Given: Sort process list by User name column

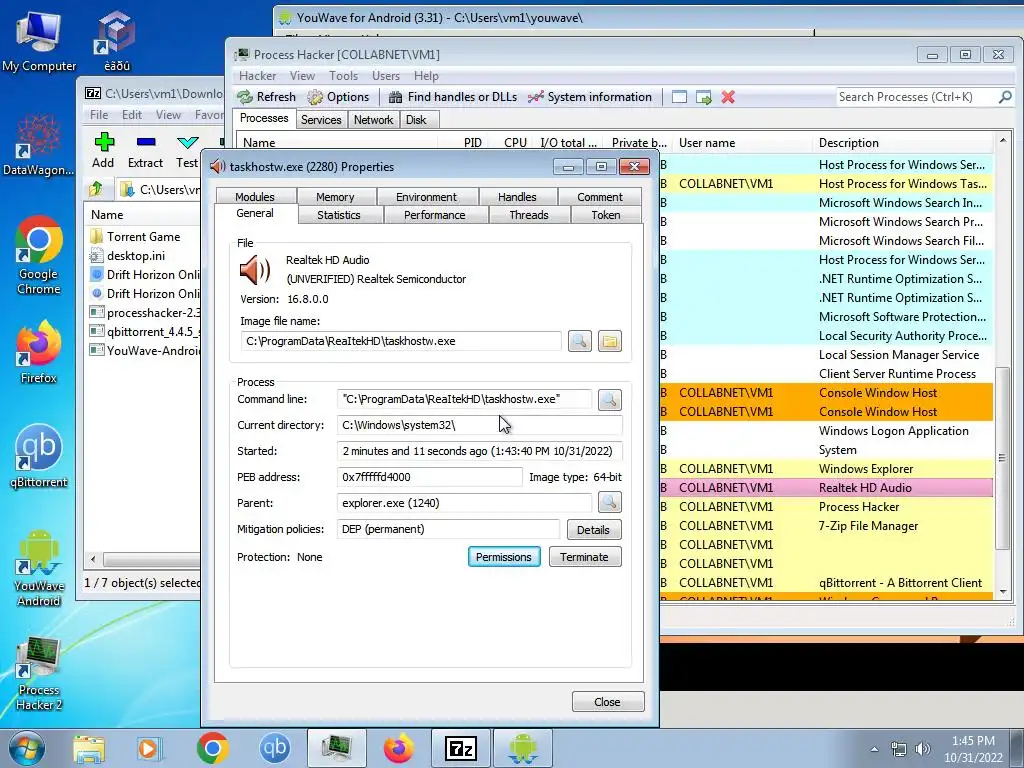Looking at the screenshot, I should click(x=743, y=142).
